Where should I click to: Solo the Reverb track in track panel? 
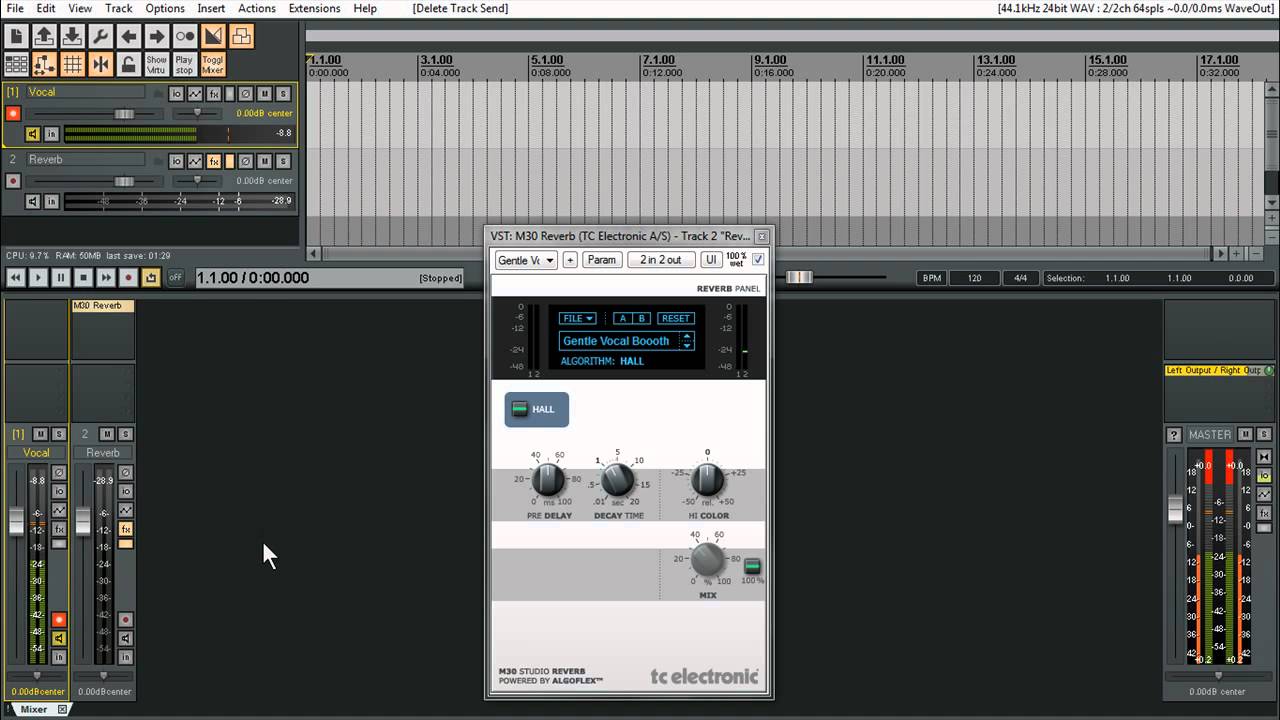coord(283,161)
